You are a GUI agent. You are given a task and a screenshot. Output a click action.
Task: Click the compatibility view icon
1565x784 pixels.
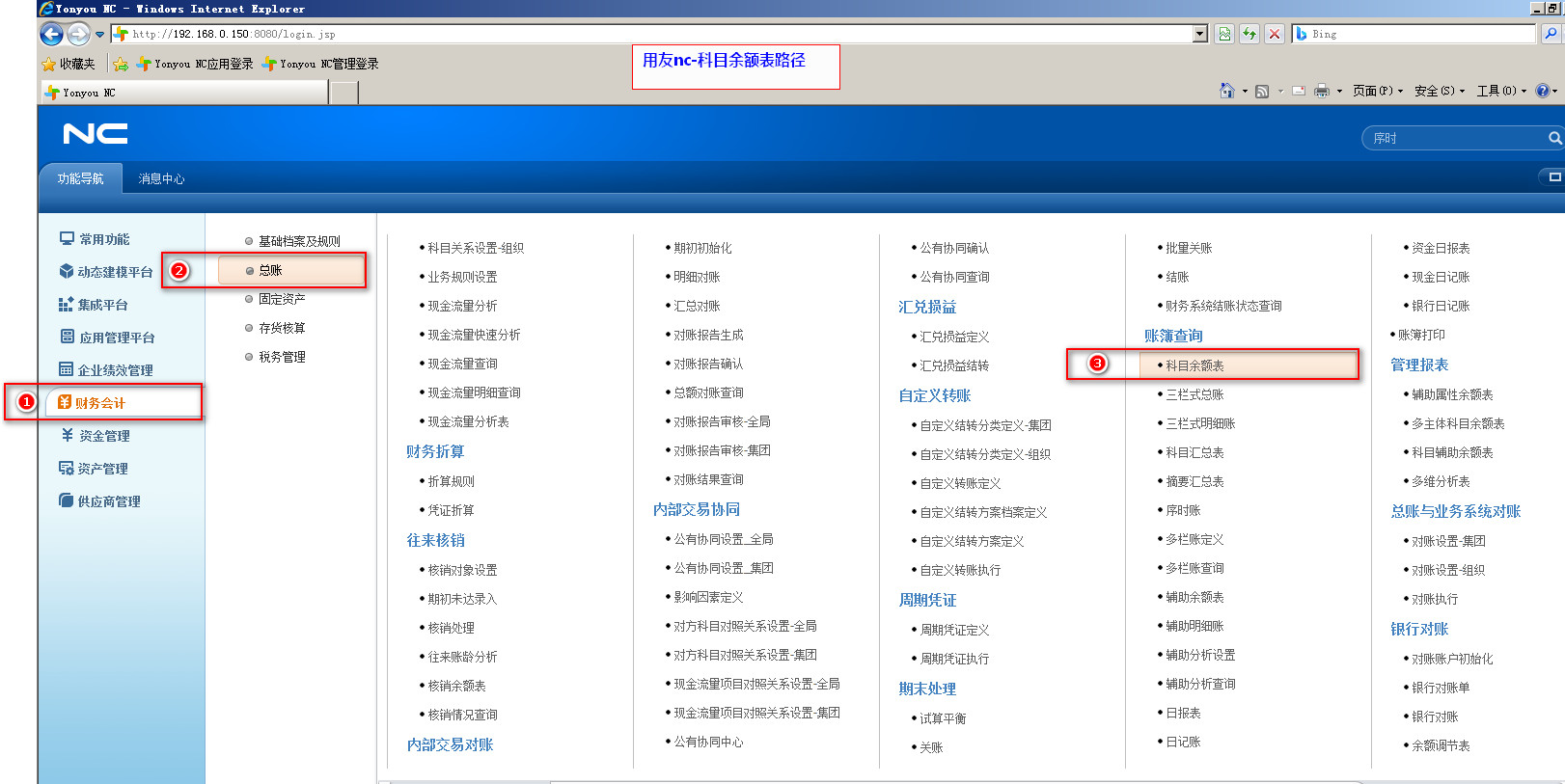pos(1224,34)
